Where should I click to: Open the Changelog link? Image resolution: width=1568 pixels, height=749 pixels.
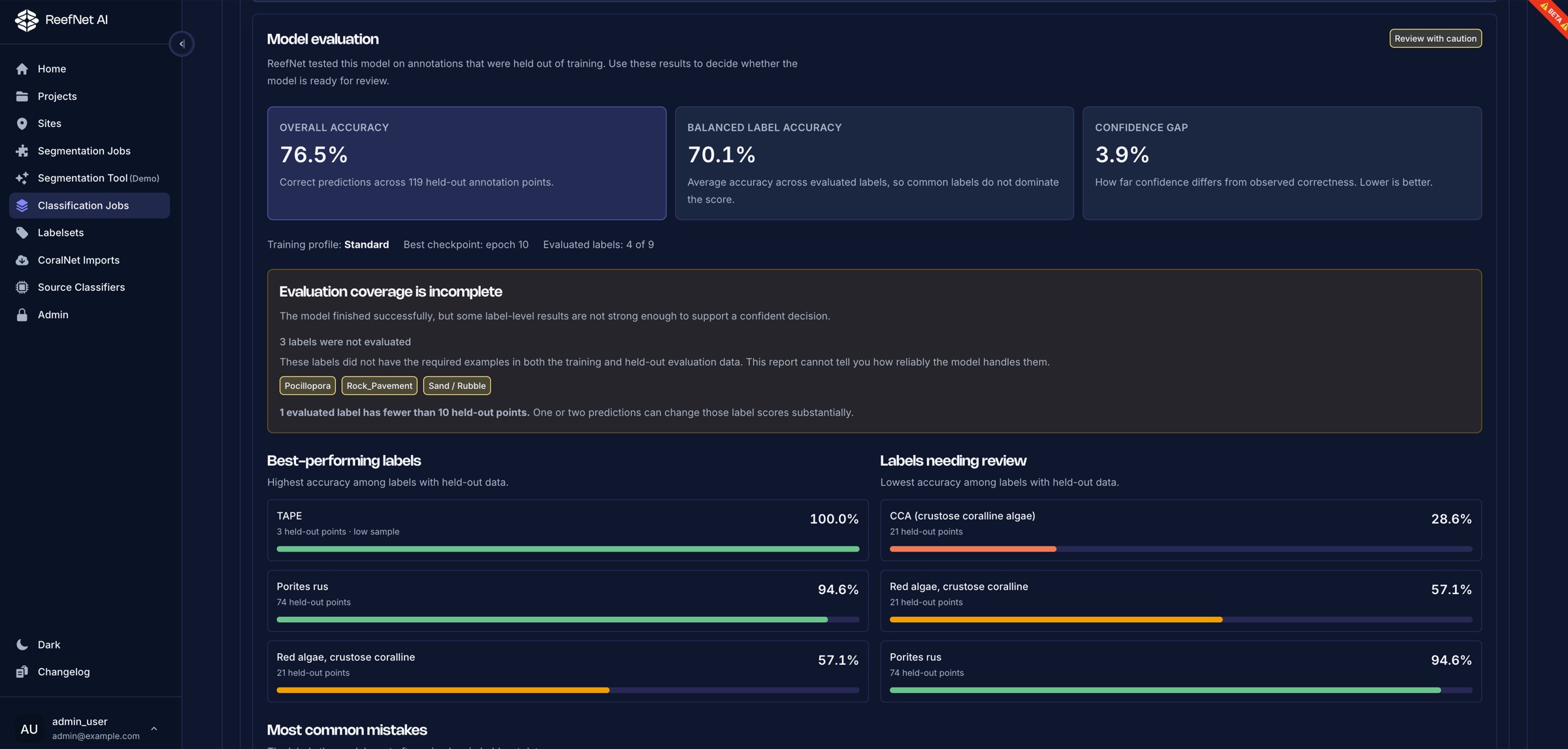90,672
